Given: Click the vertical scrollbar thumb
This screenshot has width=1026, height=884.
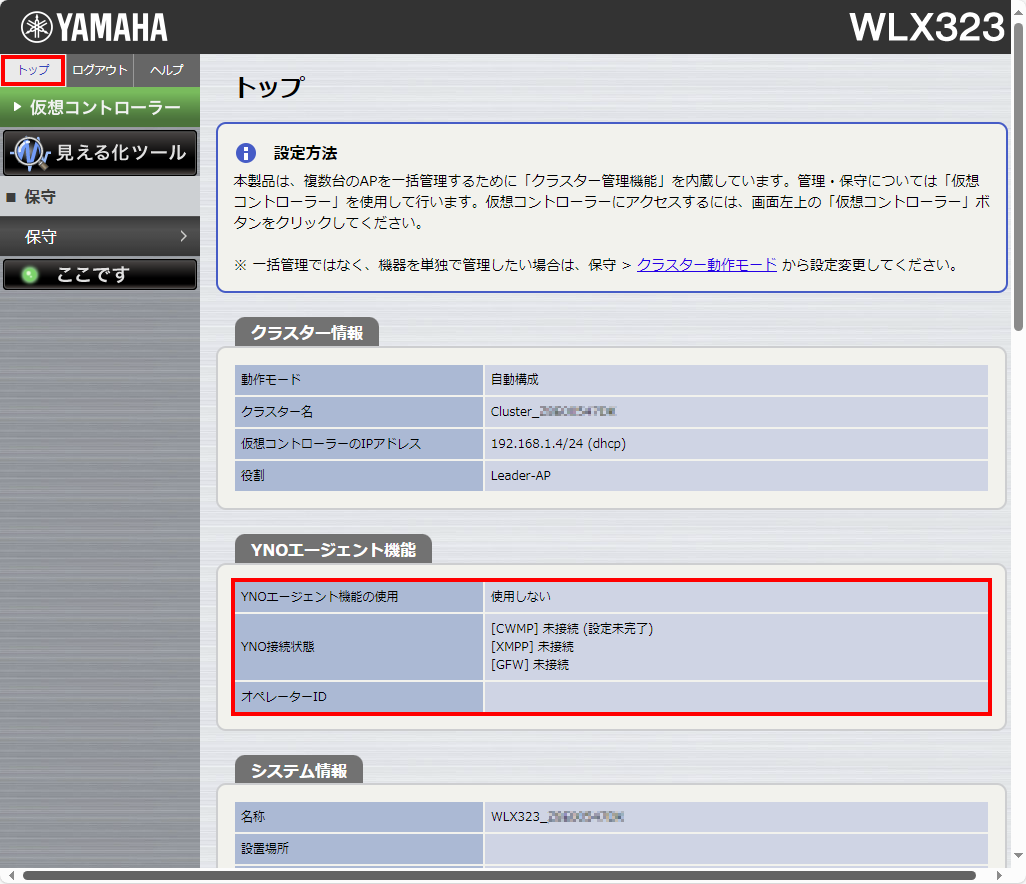Looking at the screenshot, I should [1018, 180].
